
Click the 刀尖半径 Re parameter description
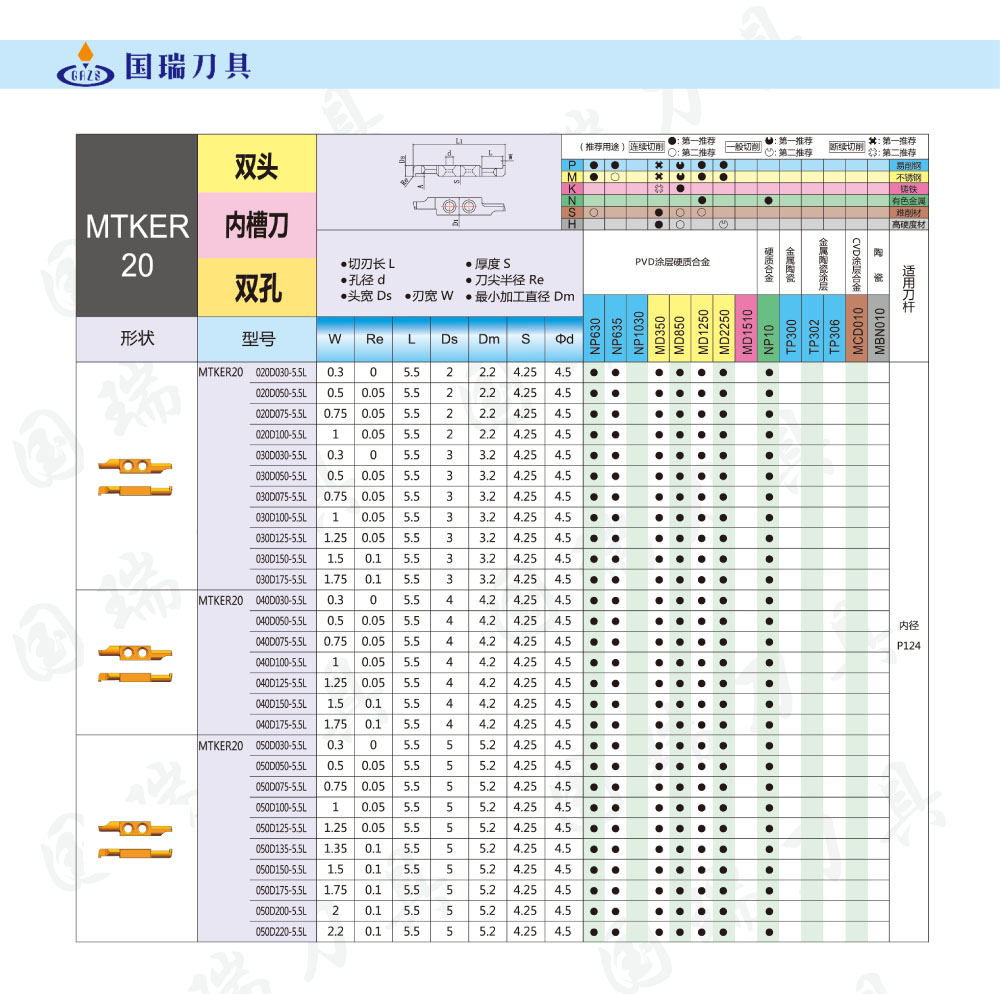point(505,280)
